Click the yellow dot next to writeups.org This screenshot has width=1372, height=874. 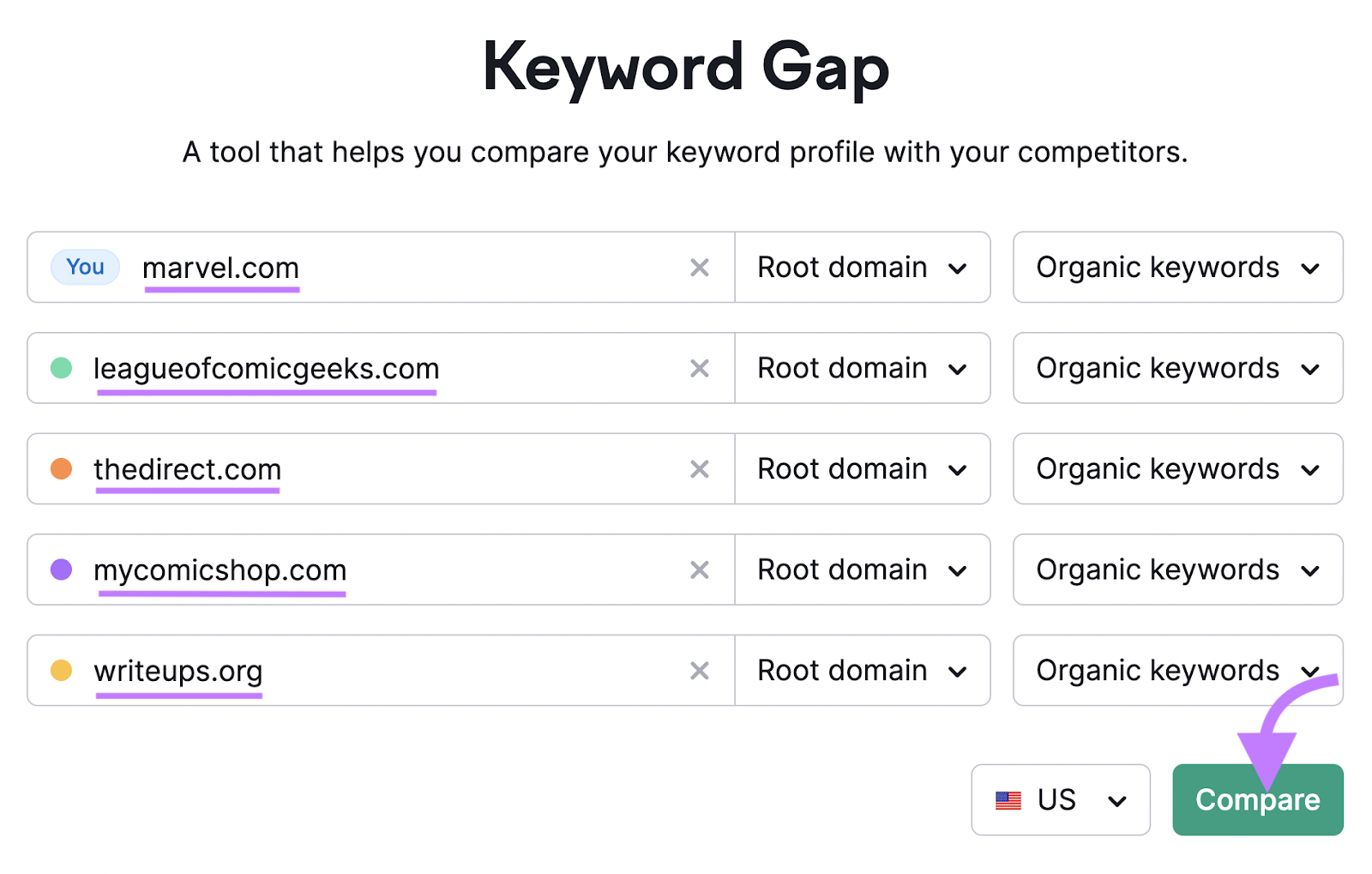pos(61,671)
